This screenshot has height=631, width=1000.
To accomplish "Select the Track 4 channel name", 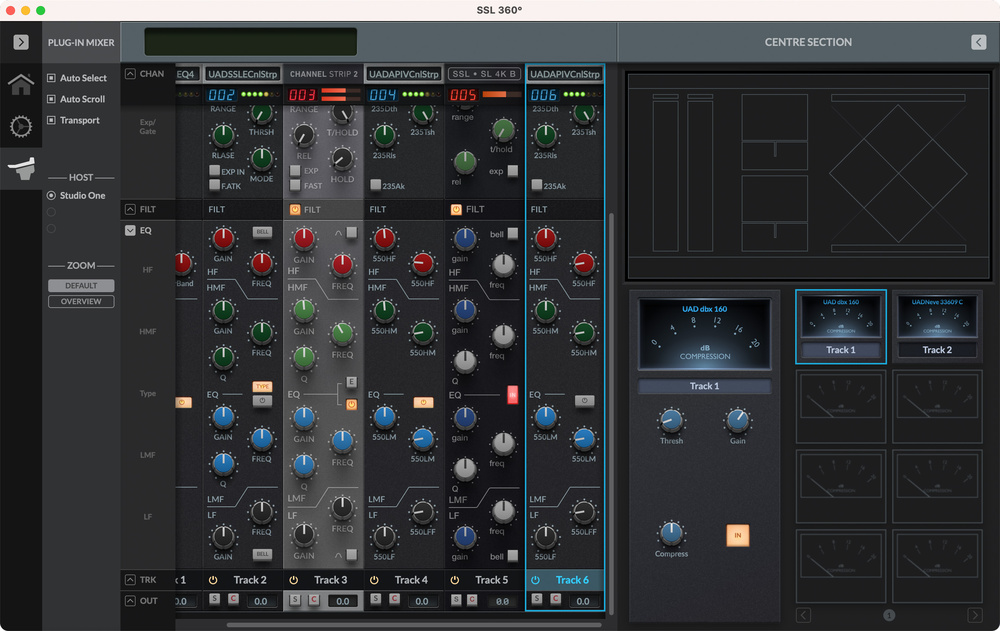I will [x=410, y=580].
